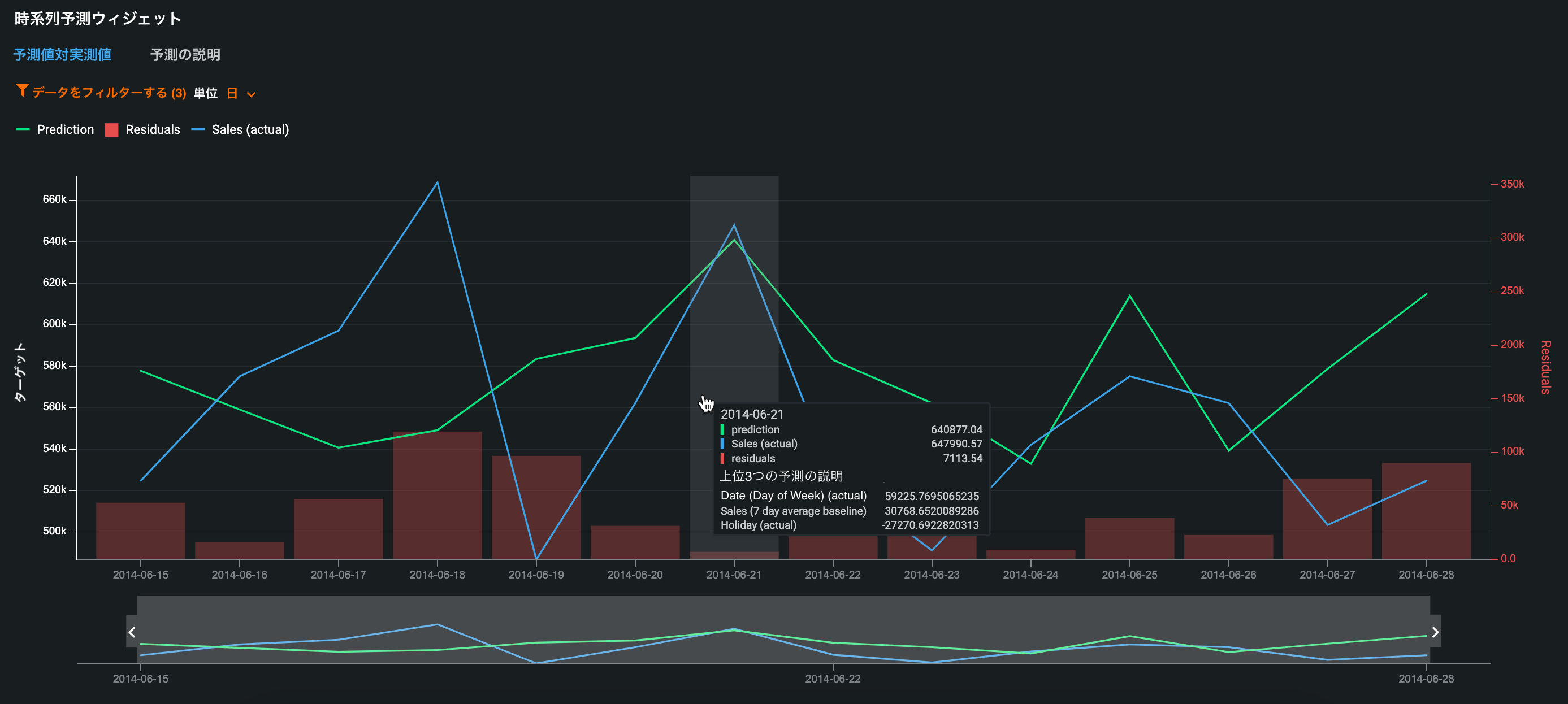Viewport: 1568px width, 704px height.
Task: Click right arrow of range navigator
Action: click(1435, 632)
